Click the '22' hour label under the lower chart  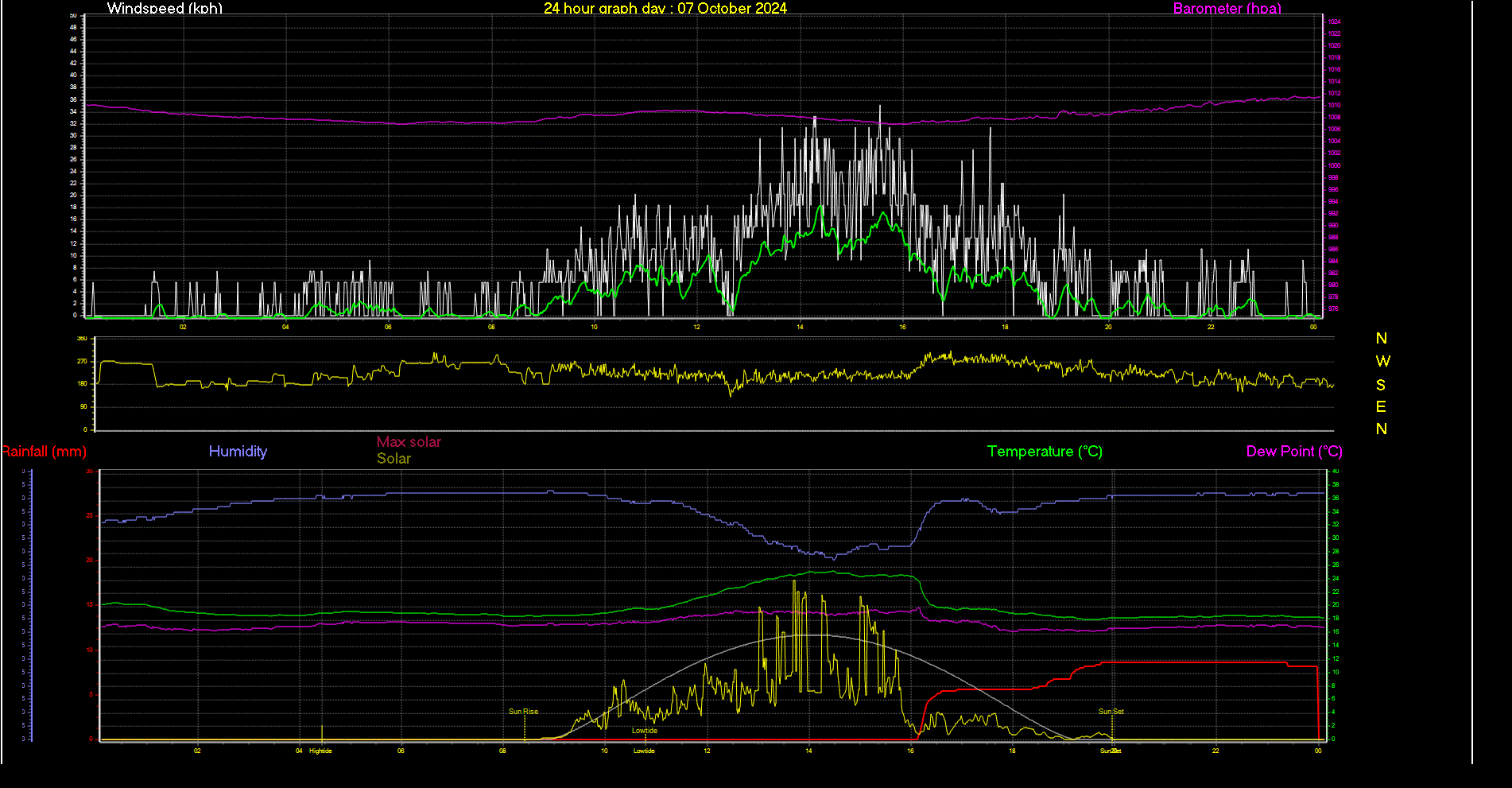coord(1215,751)
